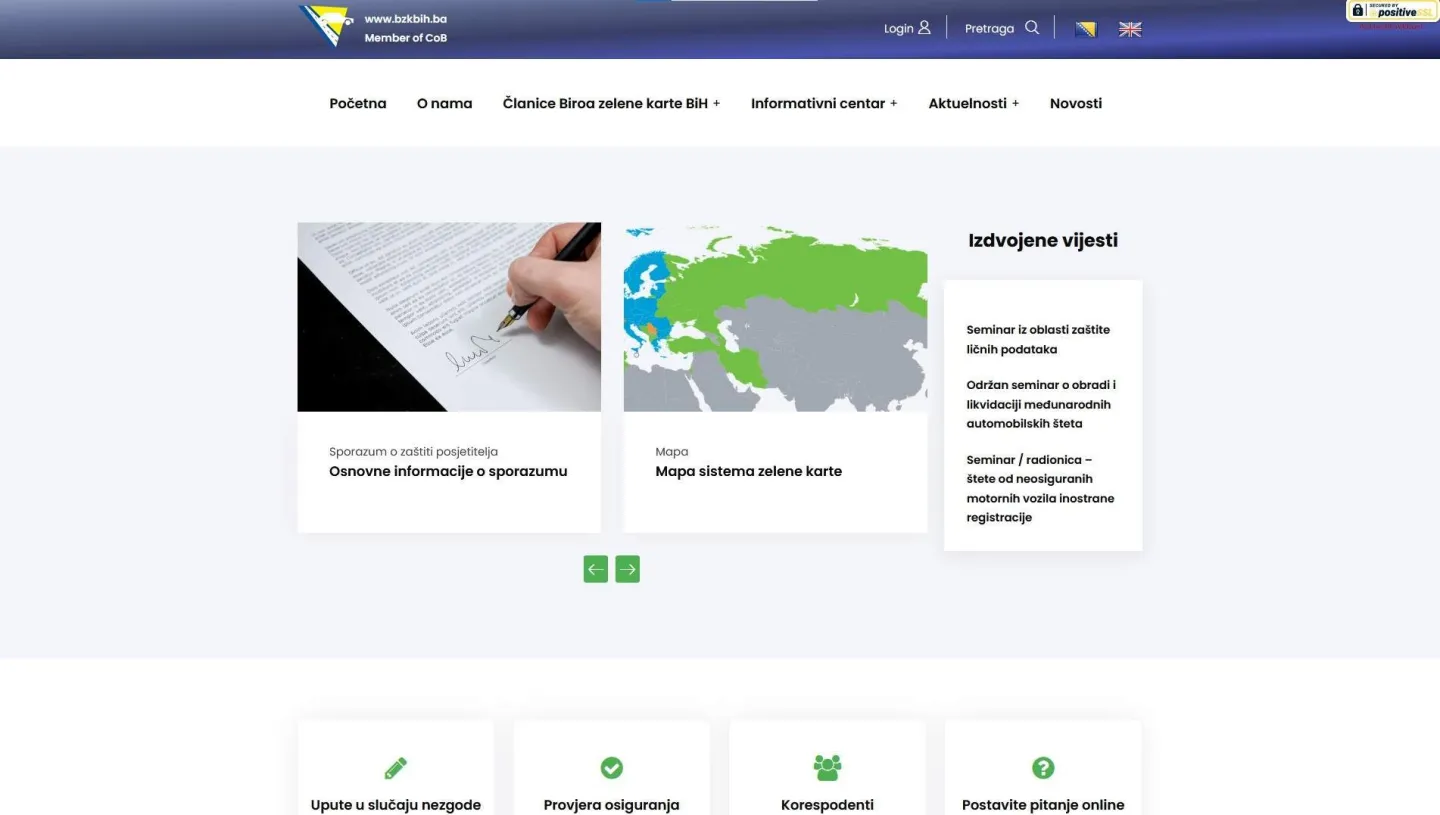Click the Pretraga search label
The height and width of the screenshot is (815, 1440).
point(989,29)
